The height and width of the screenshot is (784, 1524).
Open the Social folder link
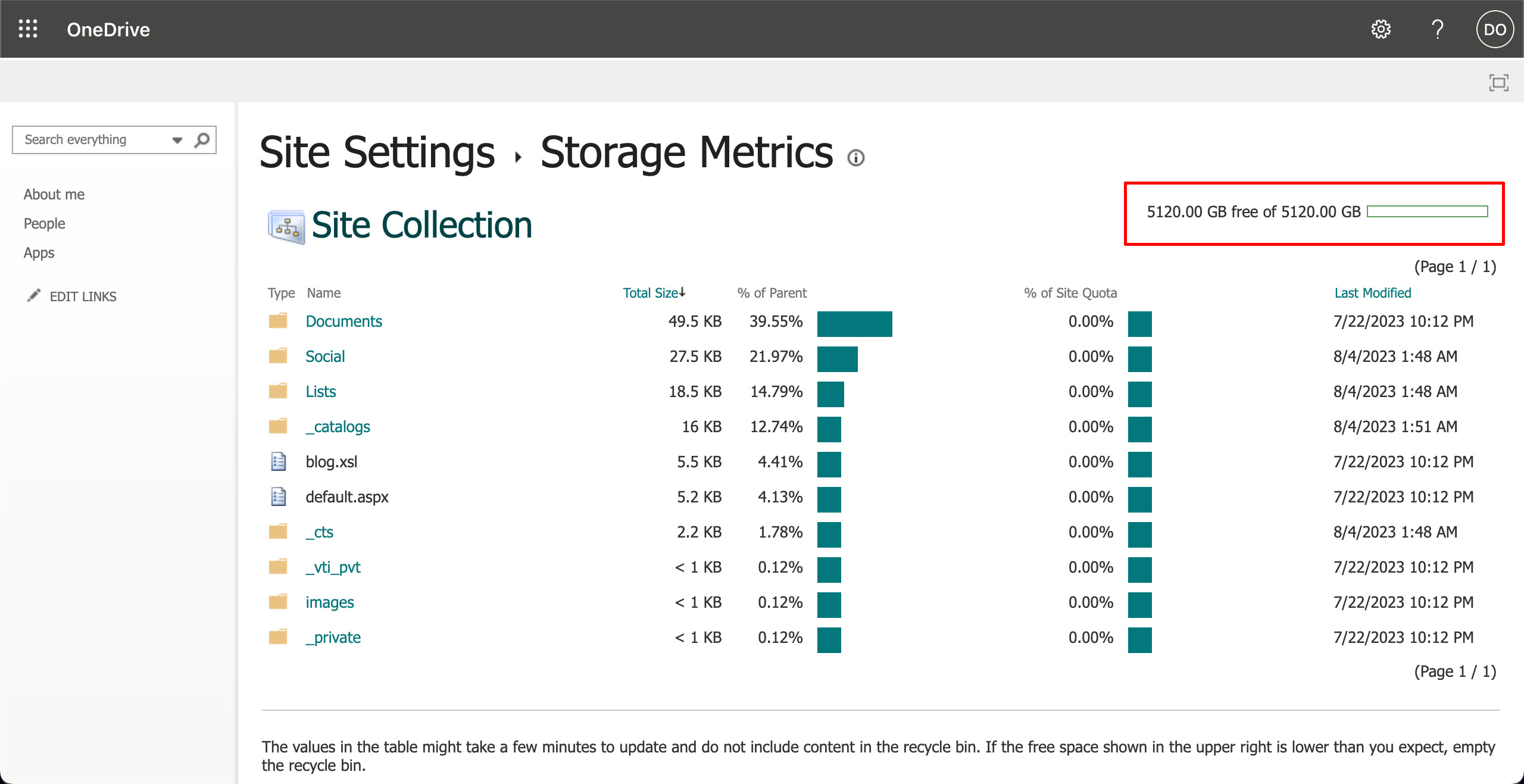pos(325,357)
